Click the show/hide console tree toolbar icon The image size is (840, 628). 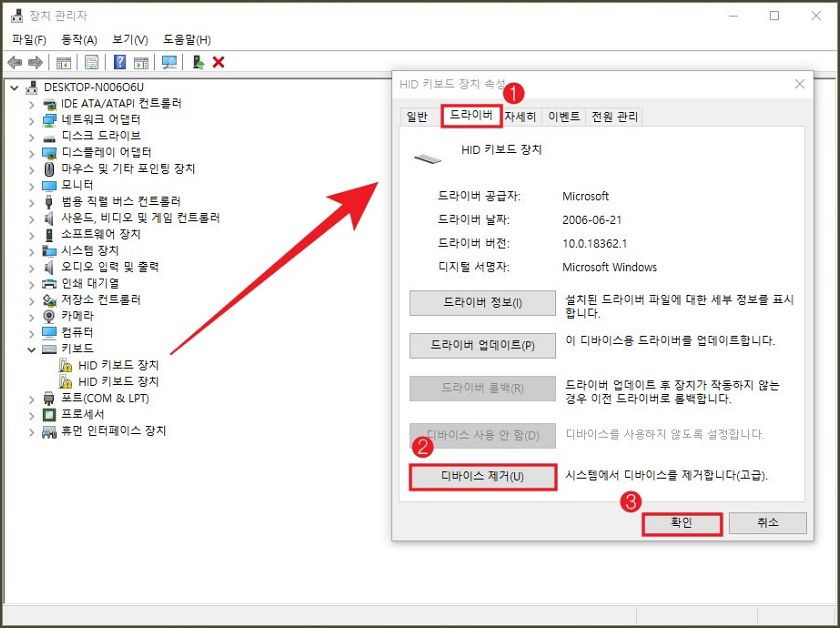64,63
